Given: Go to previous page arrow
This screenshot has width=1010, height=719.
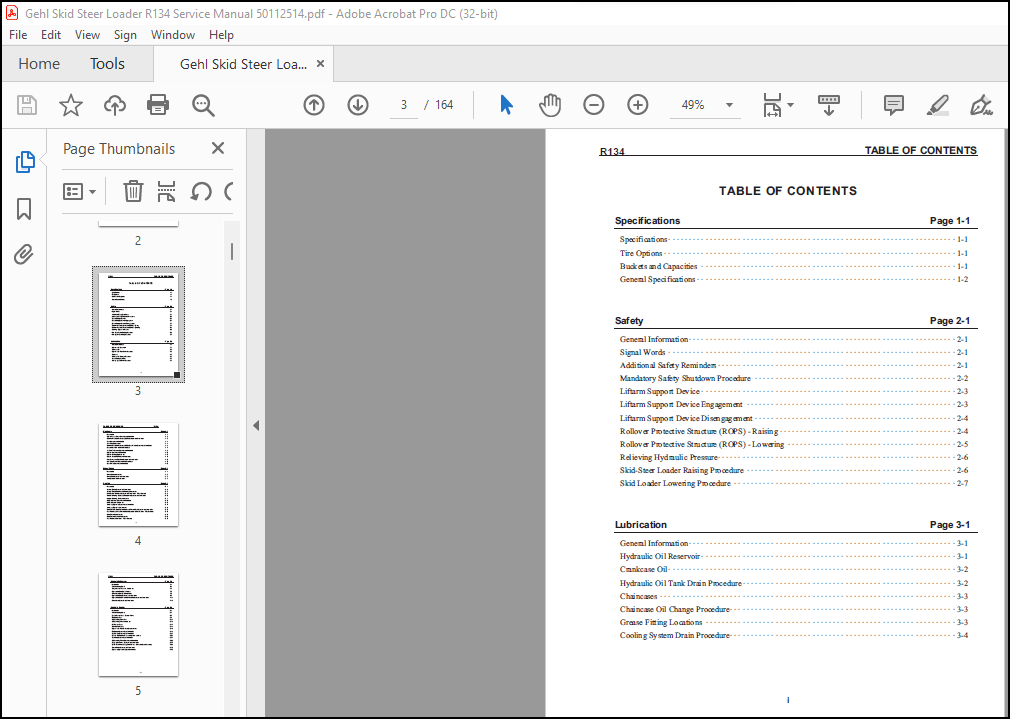Looking at the screenshot, I should (314, 105).
